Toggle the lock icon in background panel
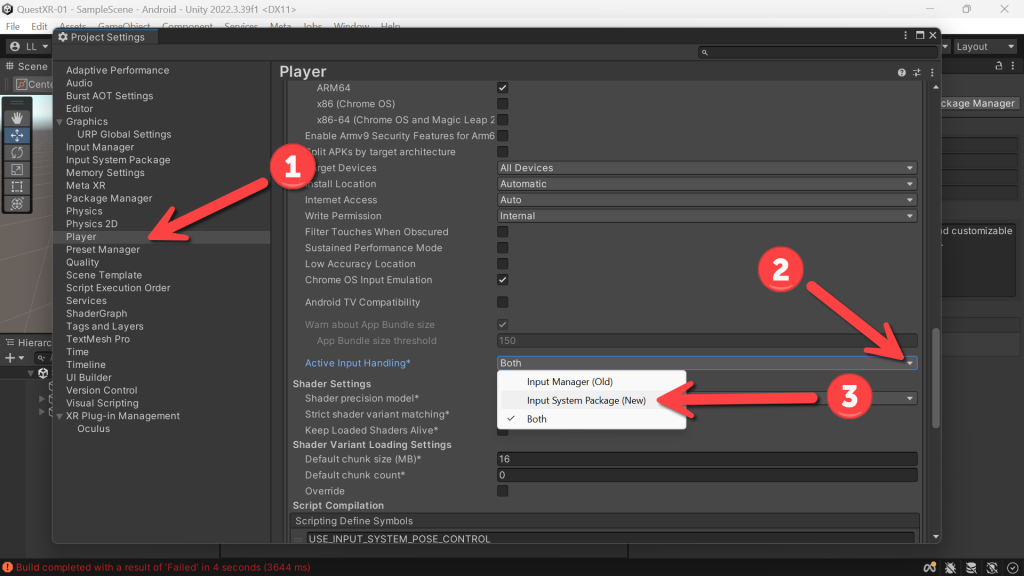 pos(999,66)
